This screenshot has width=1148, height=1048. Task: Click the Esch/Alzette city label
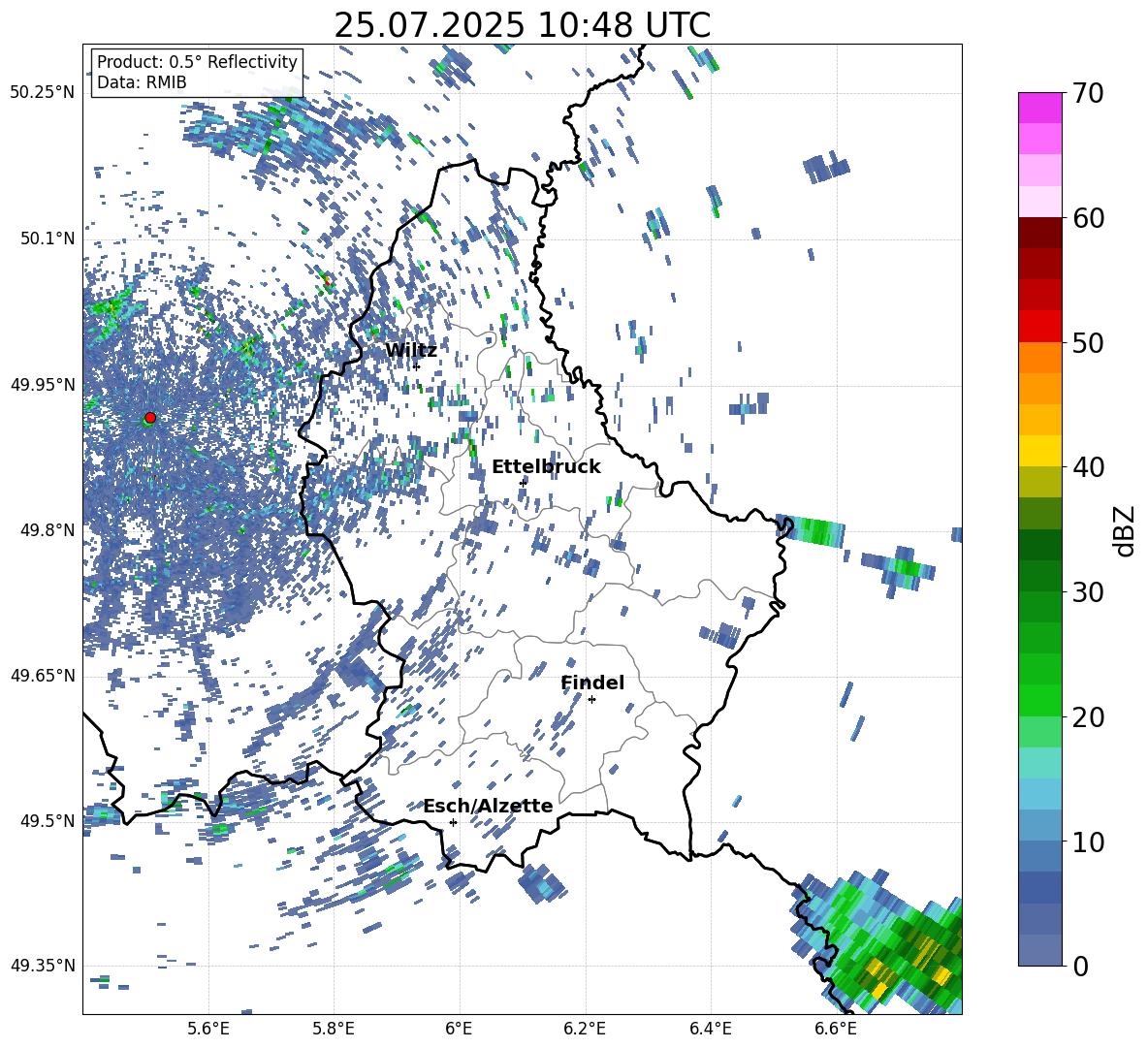(488, 806)
